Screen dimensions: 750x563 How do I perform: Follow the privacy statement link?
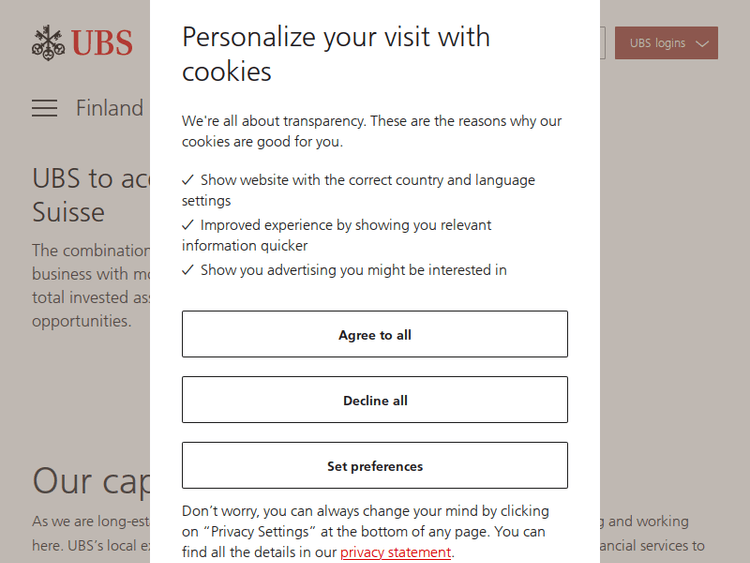(x=396, y=552)
